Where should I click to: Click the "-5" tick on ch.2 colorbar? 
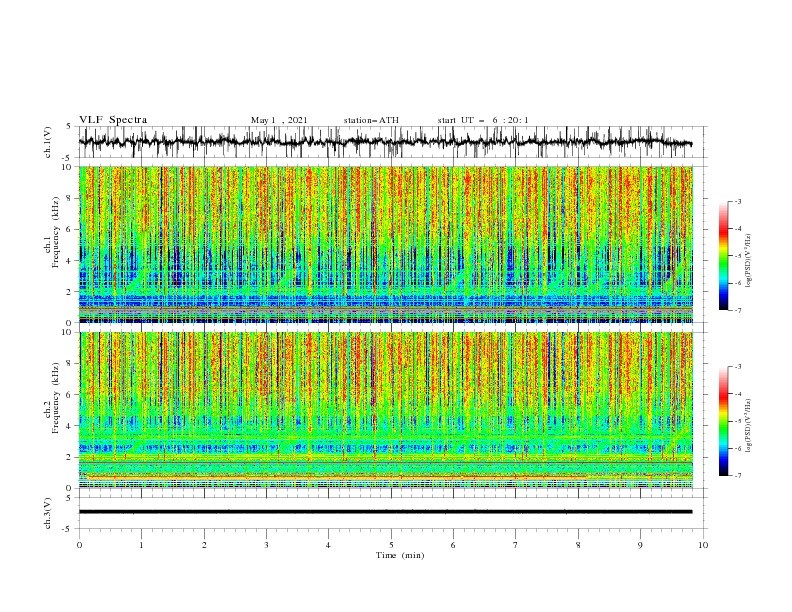point(737,421)
